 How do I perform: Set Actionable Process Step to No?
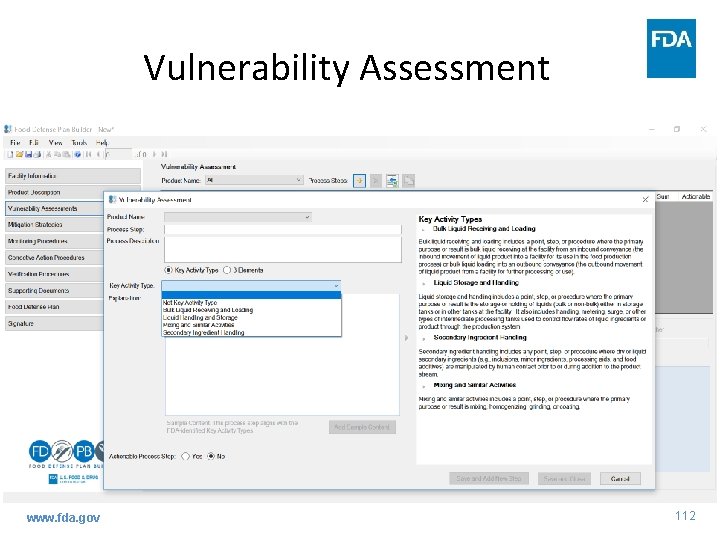211,456
